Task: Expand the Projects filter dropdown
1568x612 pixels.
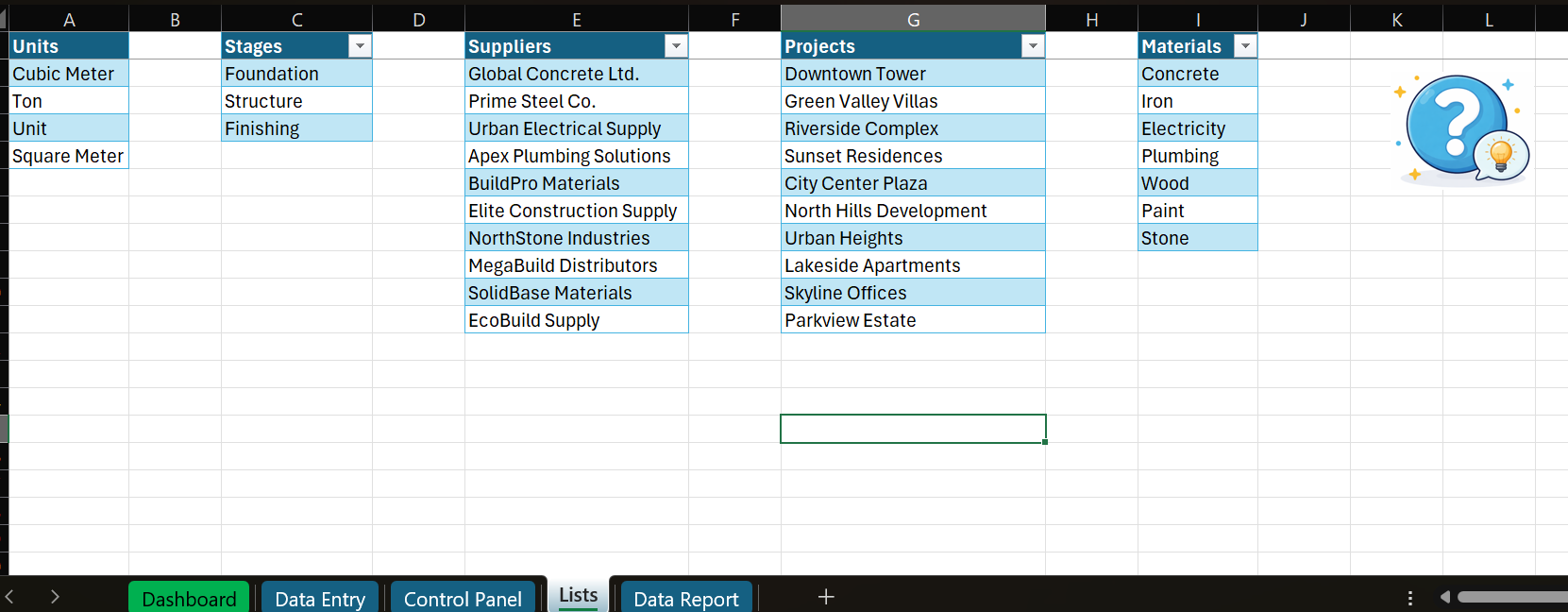Action: (1033, 46)
